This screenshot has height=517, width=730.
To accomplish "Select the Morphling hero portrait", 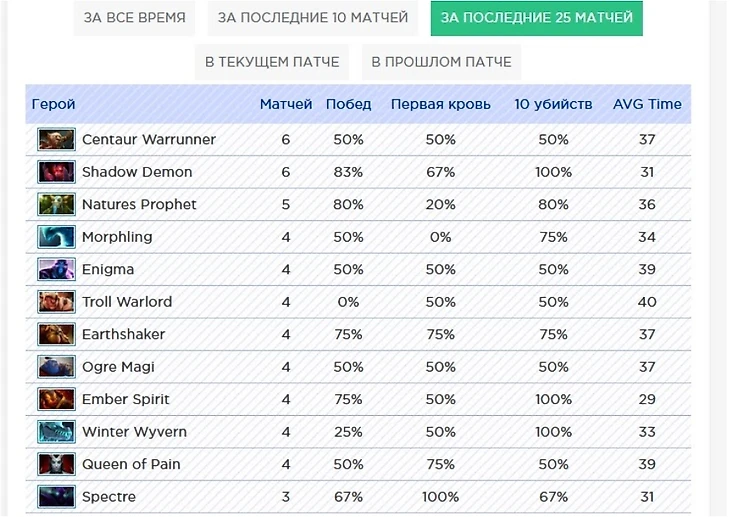I will (x=56, y=237).
